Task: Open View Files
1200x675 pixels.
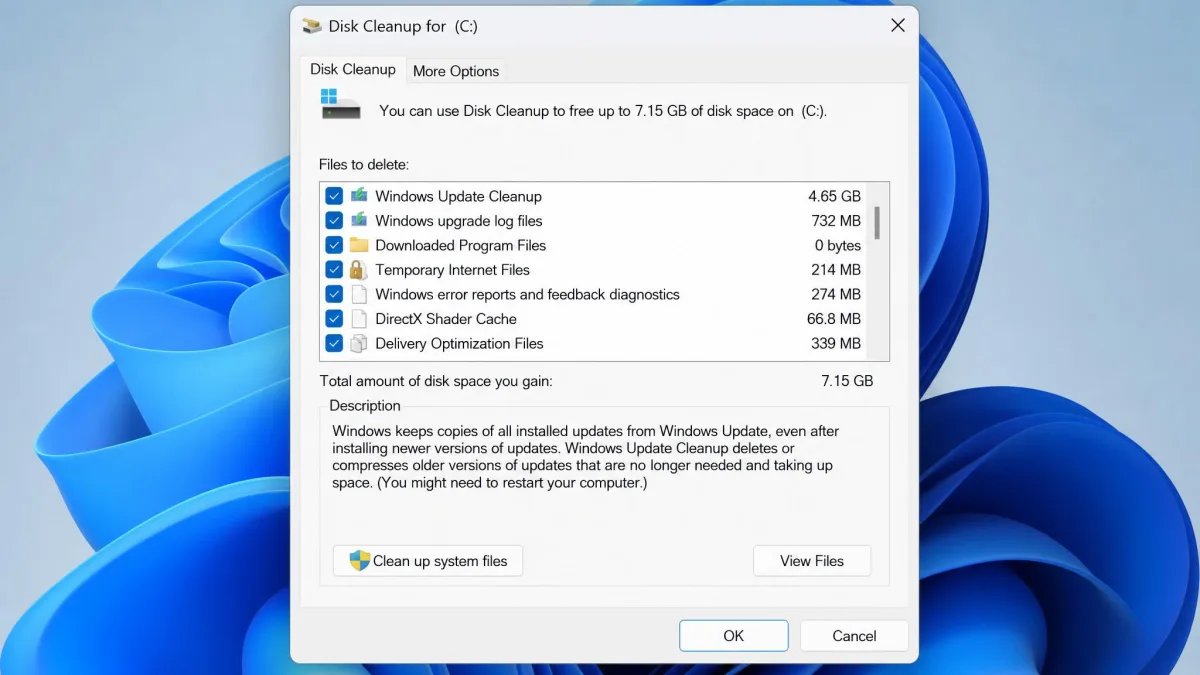Action: (812, 561)
